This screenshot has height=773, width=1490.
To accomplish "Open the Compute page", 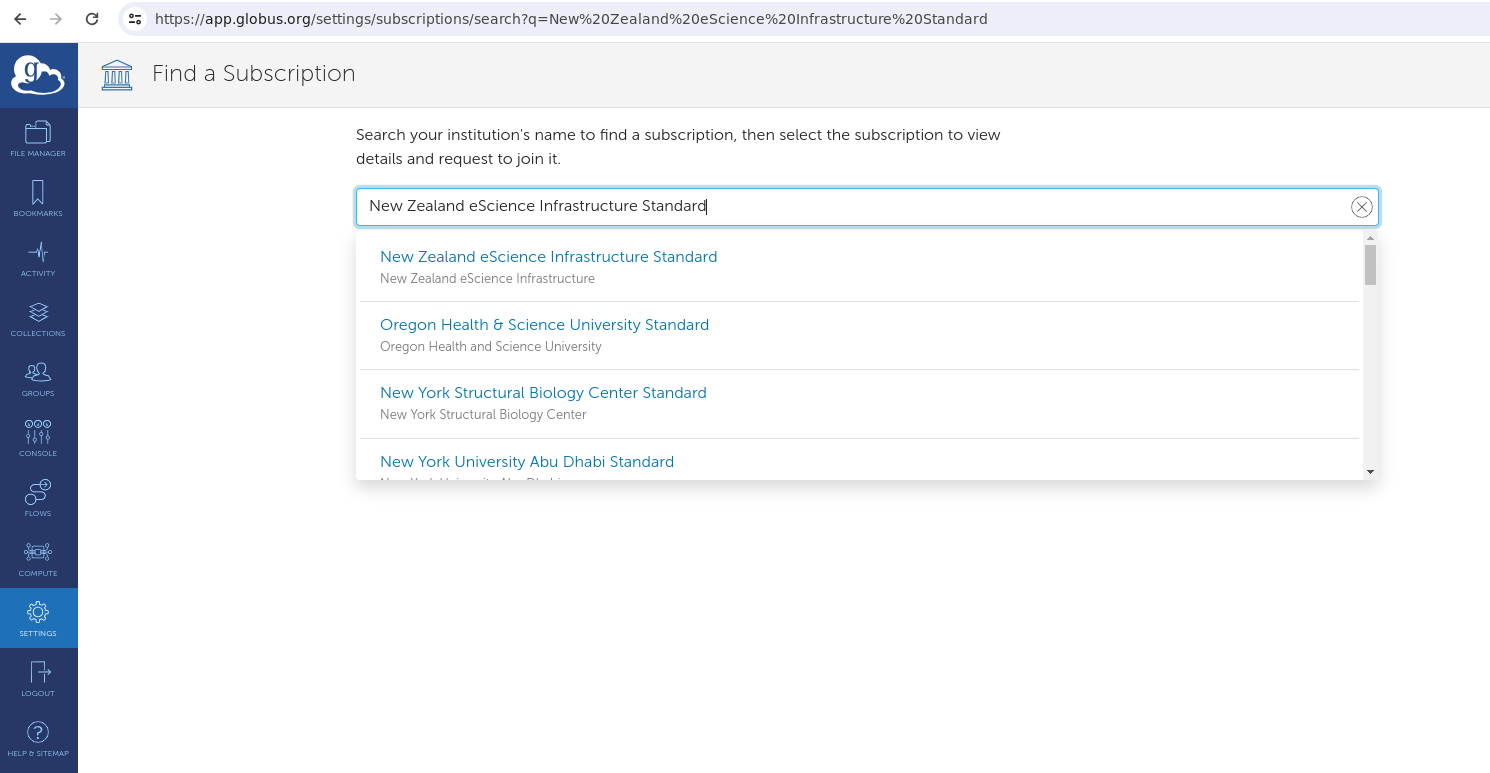I will [x=38, y=558].
